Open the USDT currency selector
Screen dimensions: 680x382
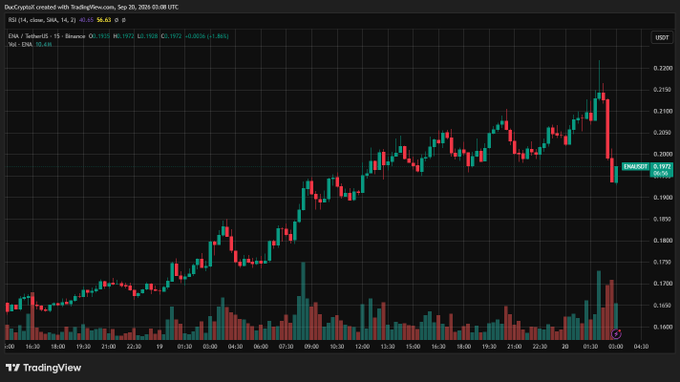pyautogui.click(x=662, y=38)
